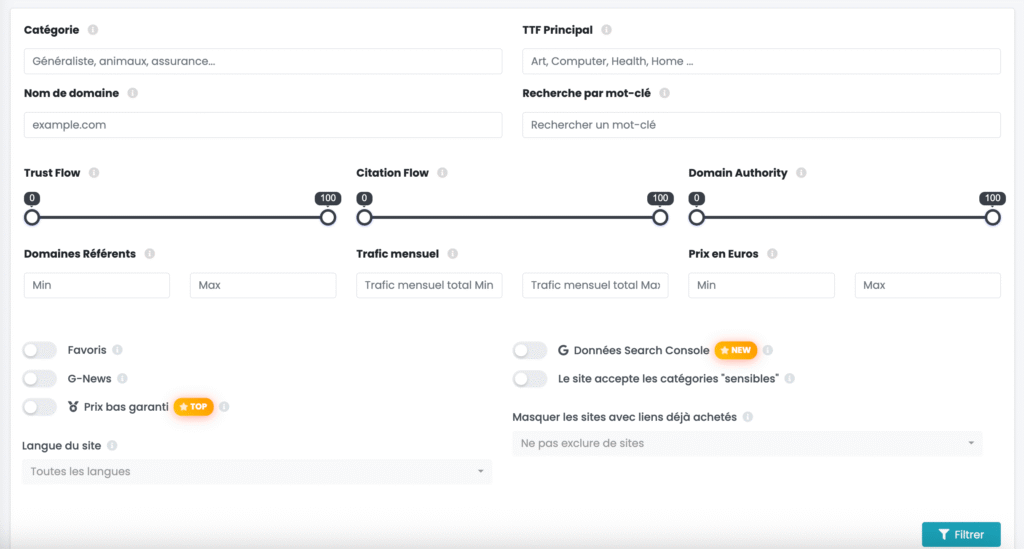Click info icon next to Domain Authority
Screen dimensions: 1024x549
tap(801, 173)
